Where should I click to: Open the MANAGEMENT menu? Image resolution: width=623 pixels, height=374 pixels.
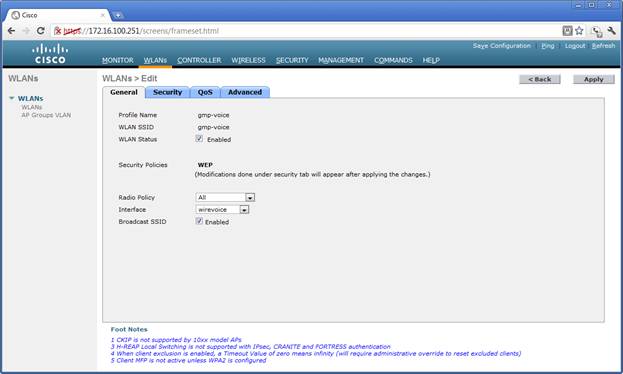coord(341,60)
